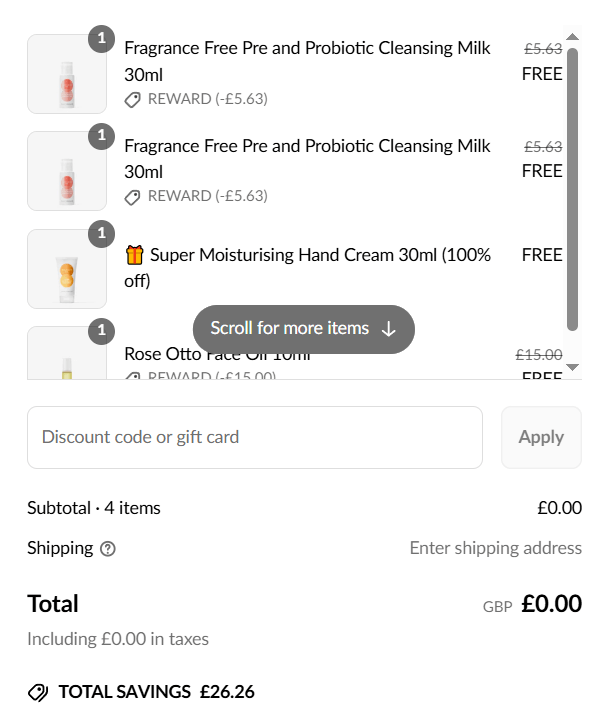613x722 pixels.
Task: Click the reward tag icon on second Cleansing Milk
Action: point(133,197)
